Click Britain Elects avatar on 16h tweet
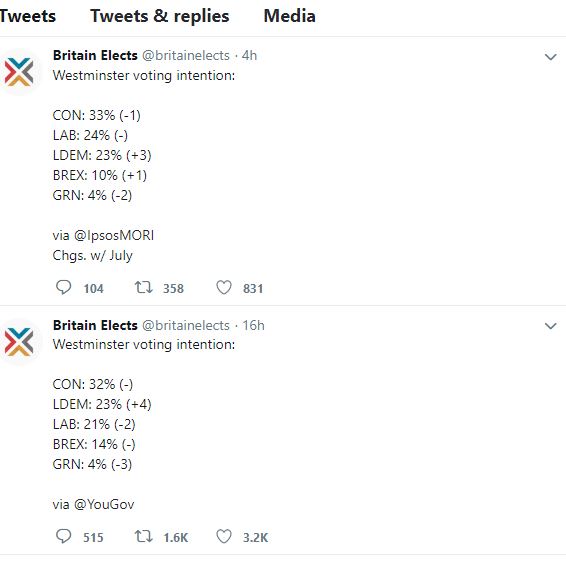 click(19, 341)
